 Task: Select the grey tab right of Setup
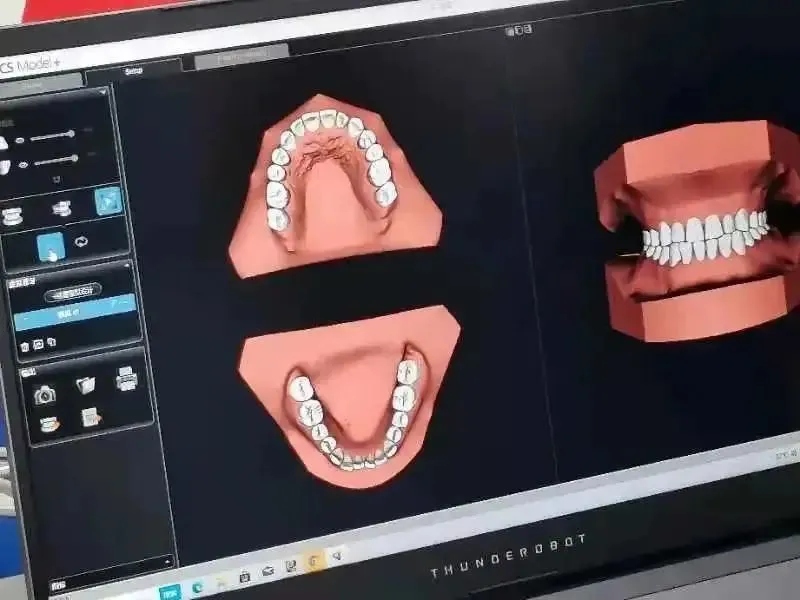coord(240,56)
